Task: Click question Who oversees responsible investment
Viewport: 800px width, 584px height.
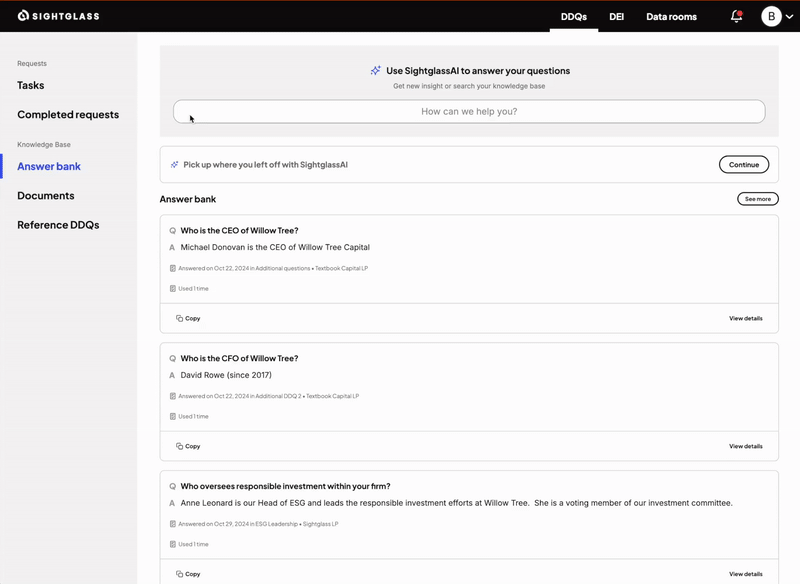Action: [285, 487]
